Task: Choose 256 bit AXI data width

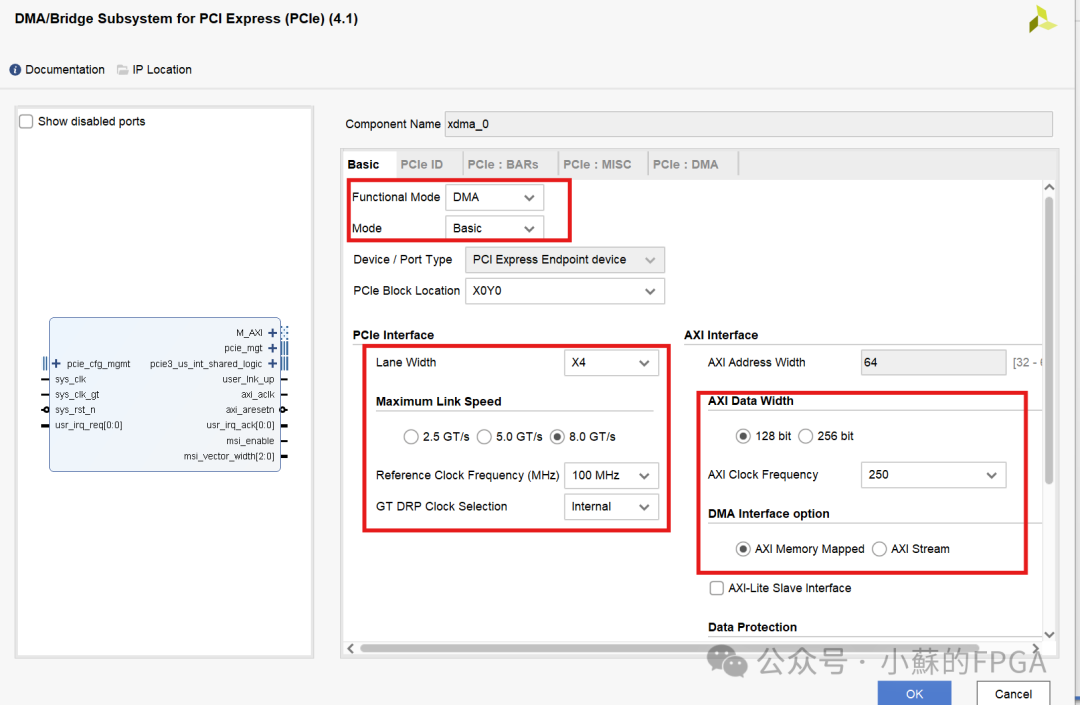Action: [x=805, y=436]
